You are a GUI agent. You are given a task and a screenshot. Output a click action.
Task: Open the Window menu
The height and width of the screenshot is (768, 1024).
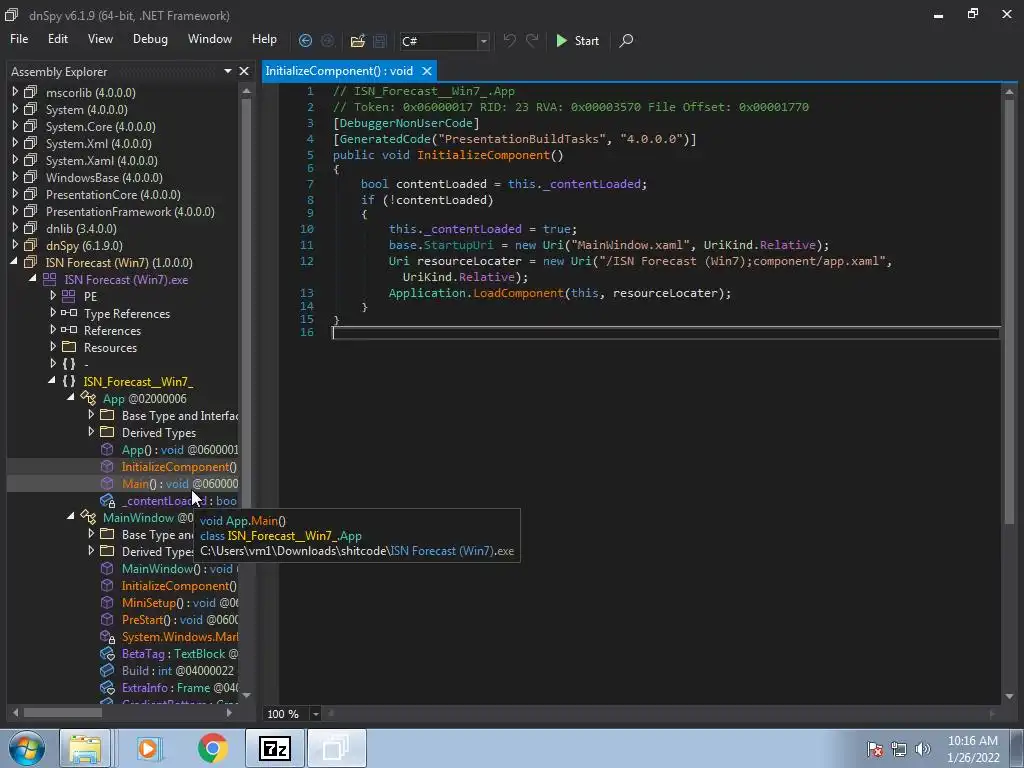point(210,39)
